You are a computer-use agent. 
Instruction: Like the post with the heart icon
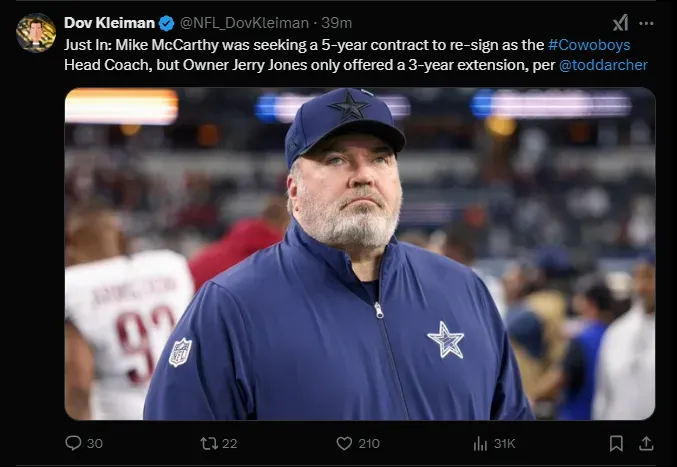pos(344,443)
